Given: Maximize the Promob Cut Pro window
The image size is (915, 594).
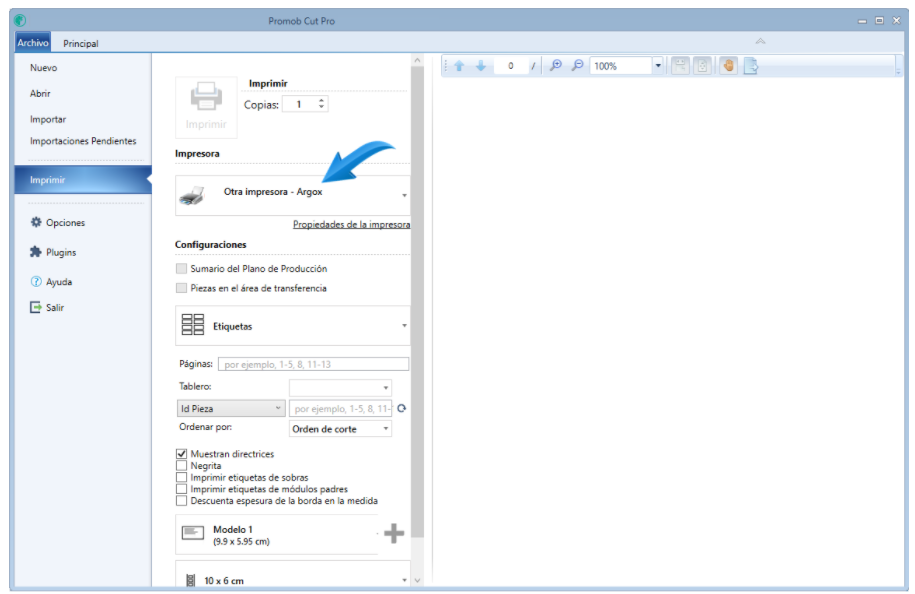Looking at the screenshot, I should (879, 20).
